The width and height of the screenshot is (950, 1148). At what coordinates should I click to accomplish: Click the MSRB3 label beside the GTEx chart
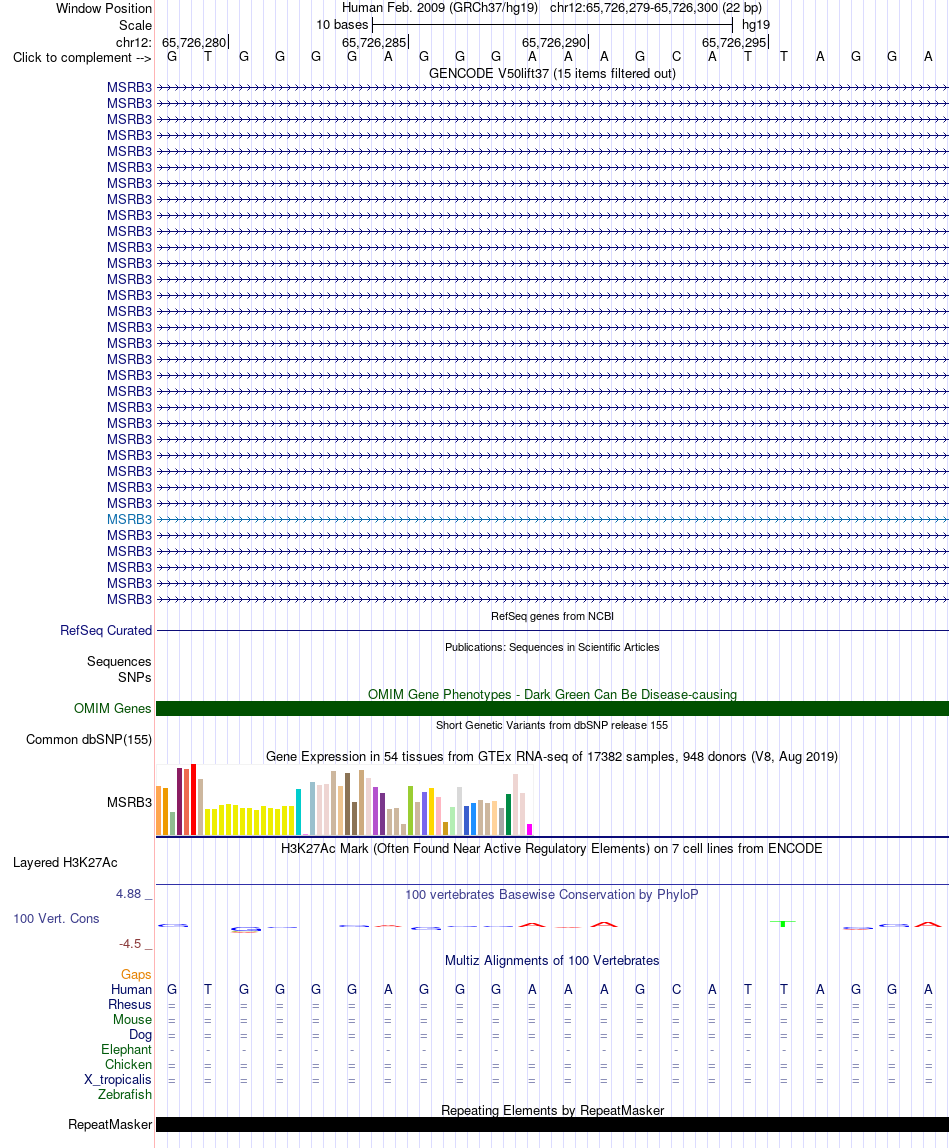coord(130,802)
